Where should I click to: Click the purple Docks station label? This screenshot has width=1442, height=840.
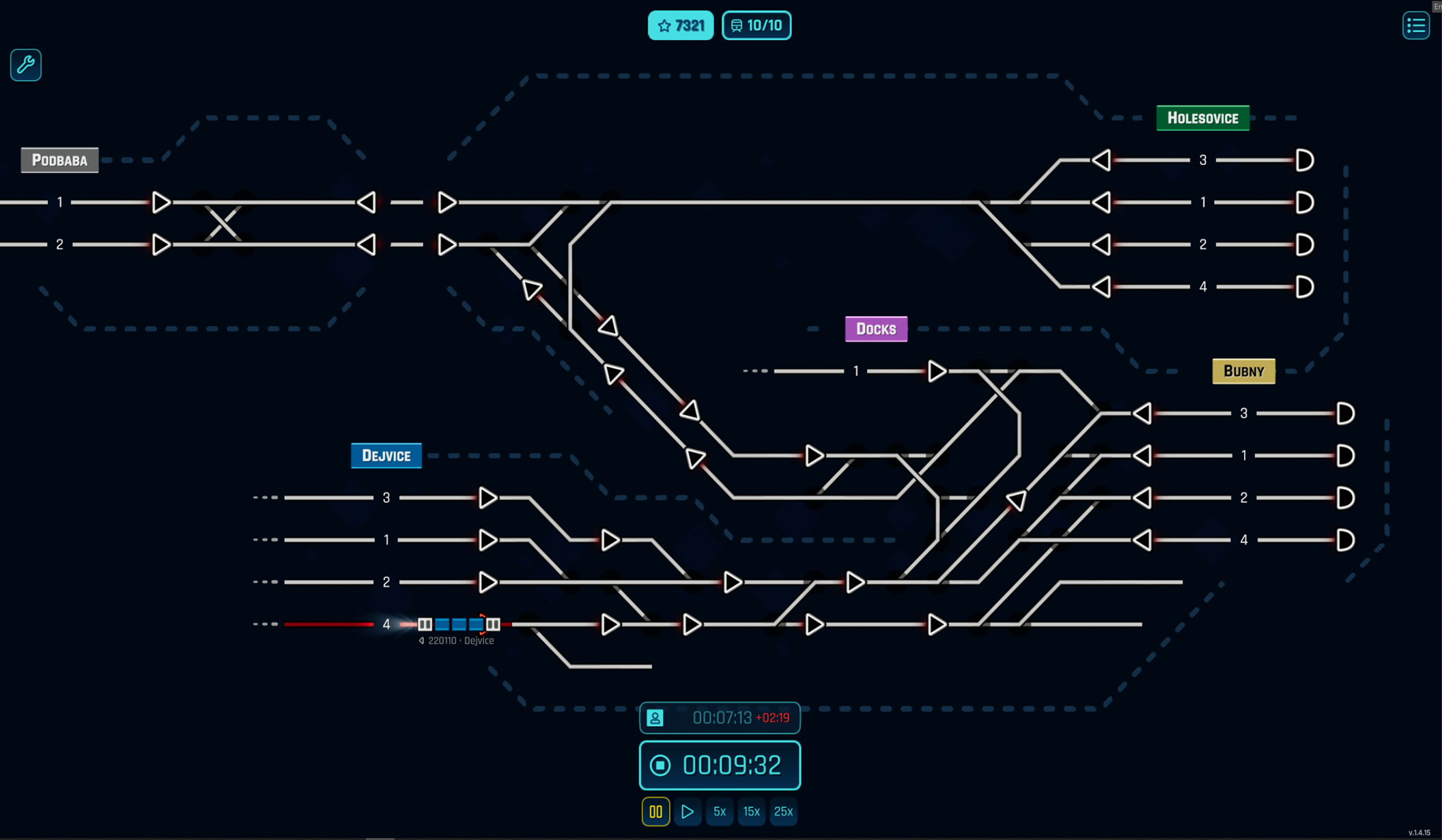pyautogui.click(x=876, y=329)
